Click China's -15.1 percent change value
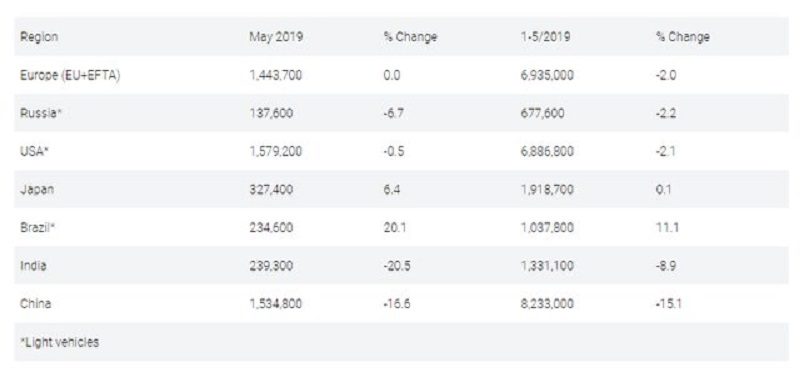 coord(669,304)
